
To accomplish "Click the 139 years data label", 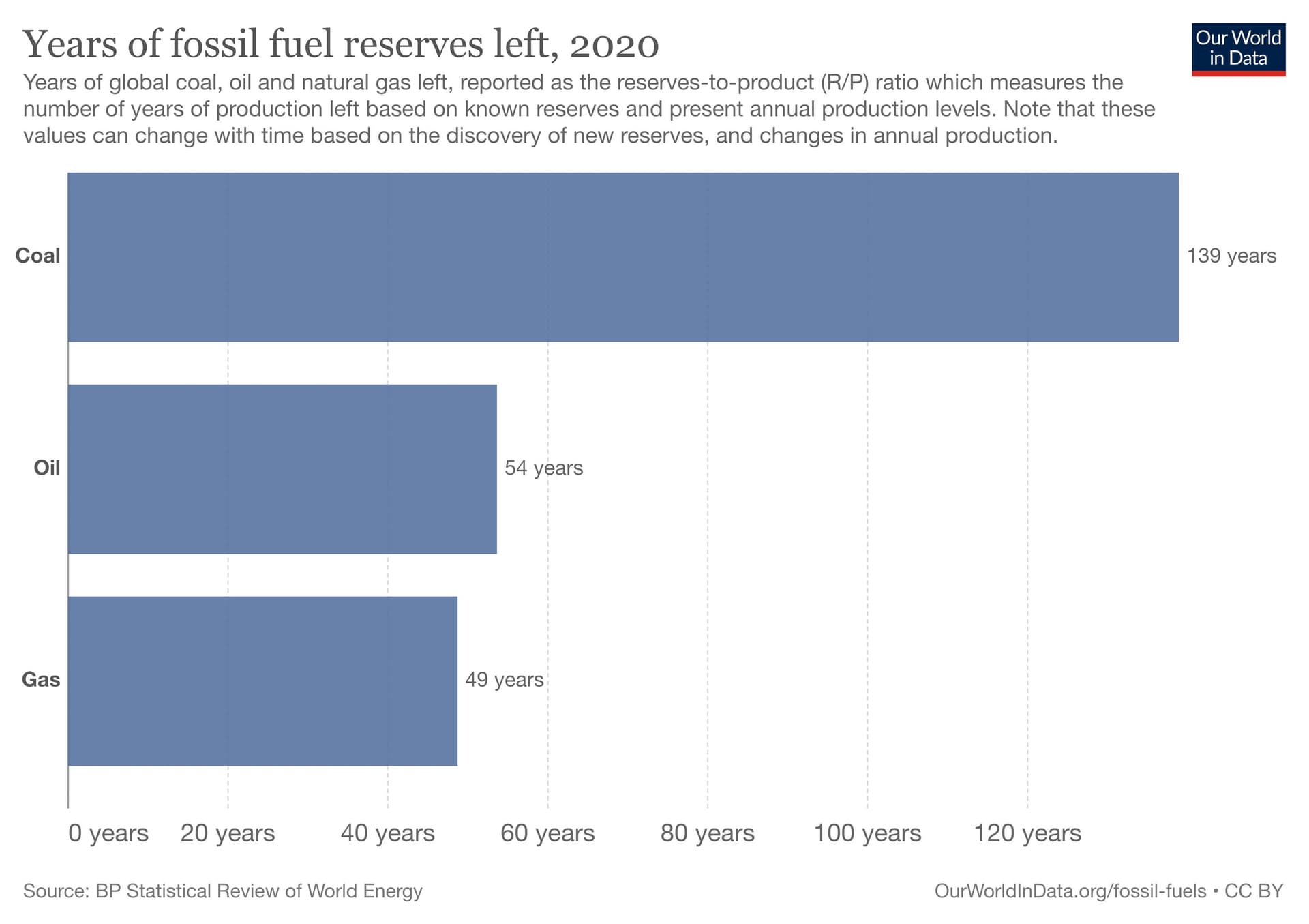I will 1233,256.
